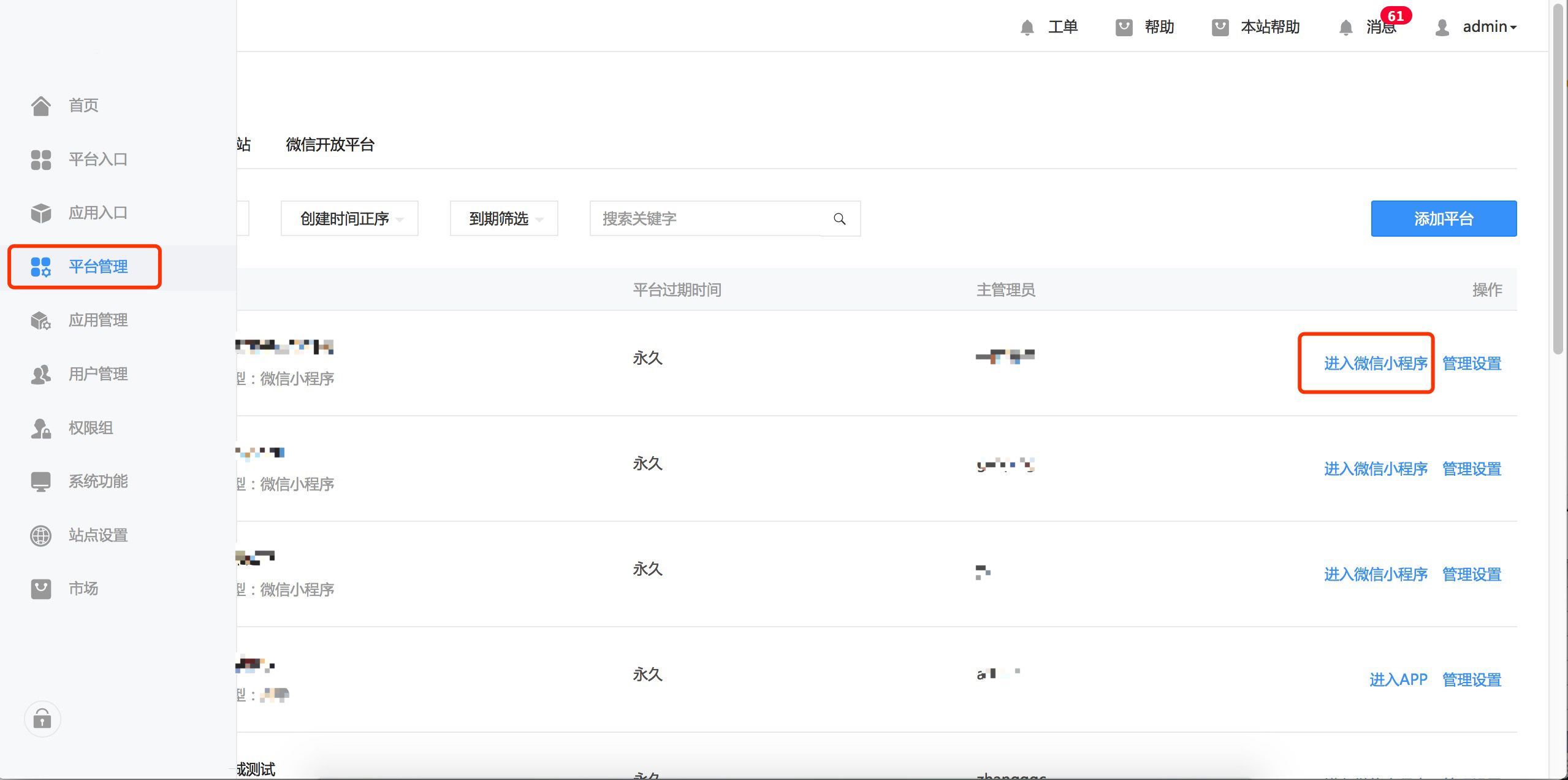Open the 61 unread messages badge
This screenshot has height=780, width=1568.
tap(1396, 15)
